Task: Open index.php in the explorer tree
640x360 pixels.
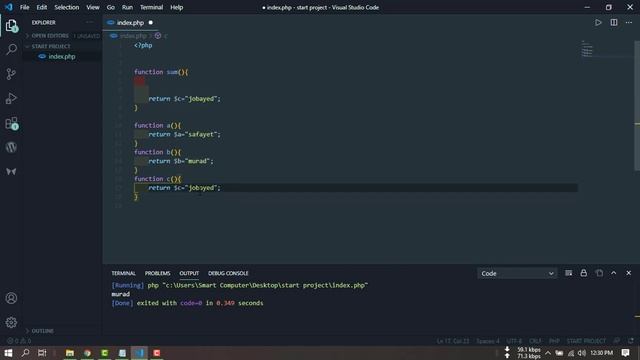Action: pyautogui.click(x=62, y=57)
